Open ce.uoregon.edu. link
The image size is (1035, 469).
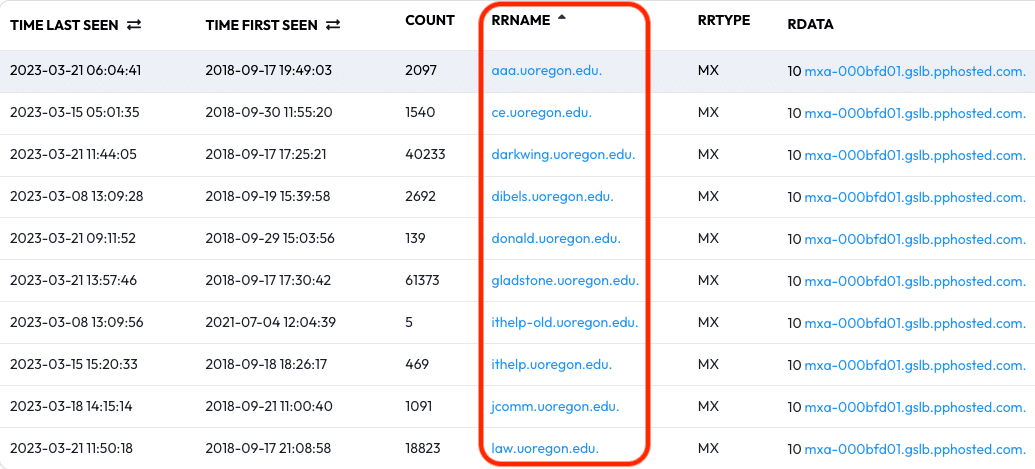(x=541, y=112)
